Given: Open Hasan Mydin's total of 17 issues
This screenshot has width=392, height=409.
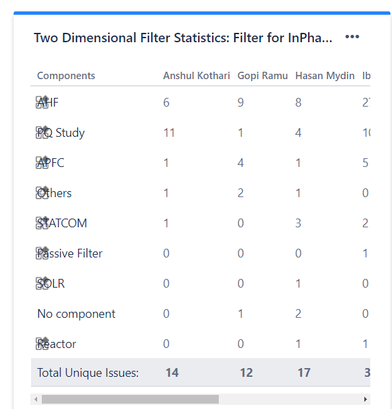Looking at the screenshot, I should (304, 373).
